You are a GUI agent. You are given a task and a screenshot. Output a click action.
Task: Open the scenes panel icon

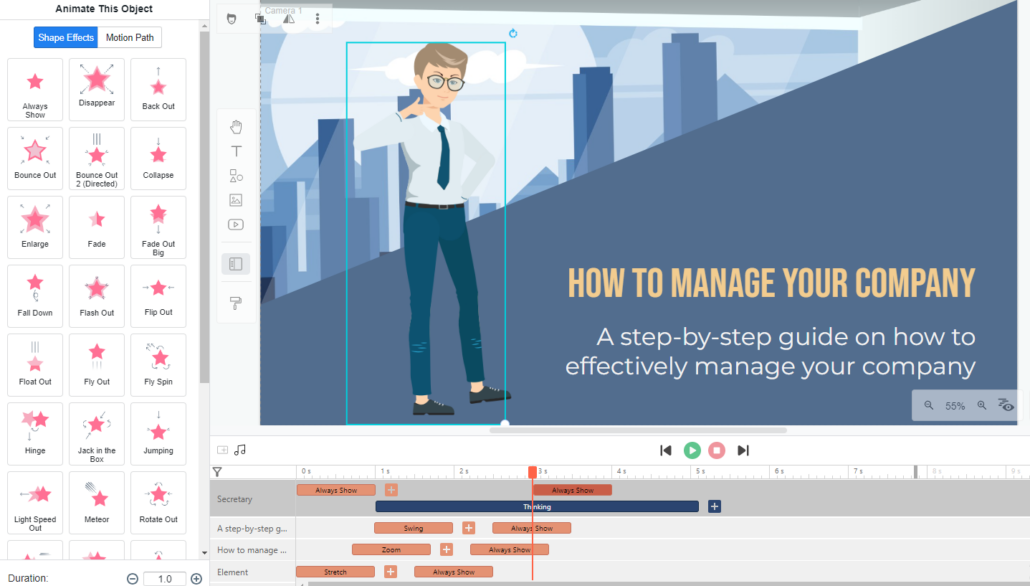pyautogui.click(x=236, y=263)
